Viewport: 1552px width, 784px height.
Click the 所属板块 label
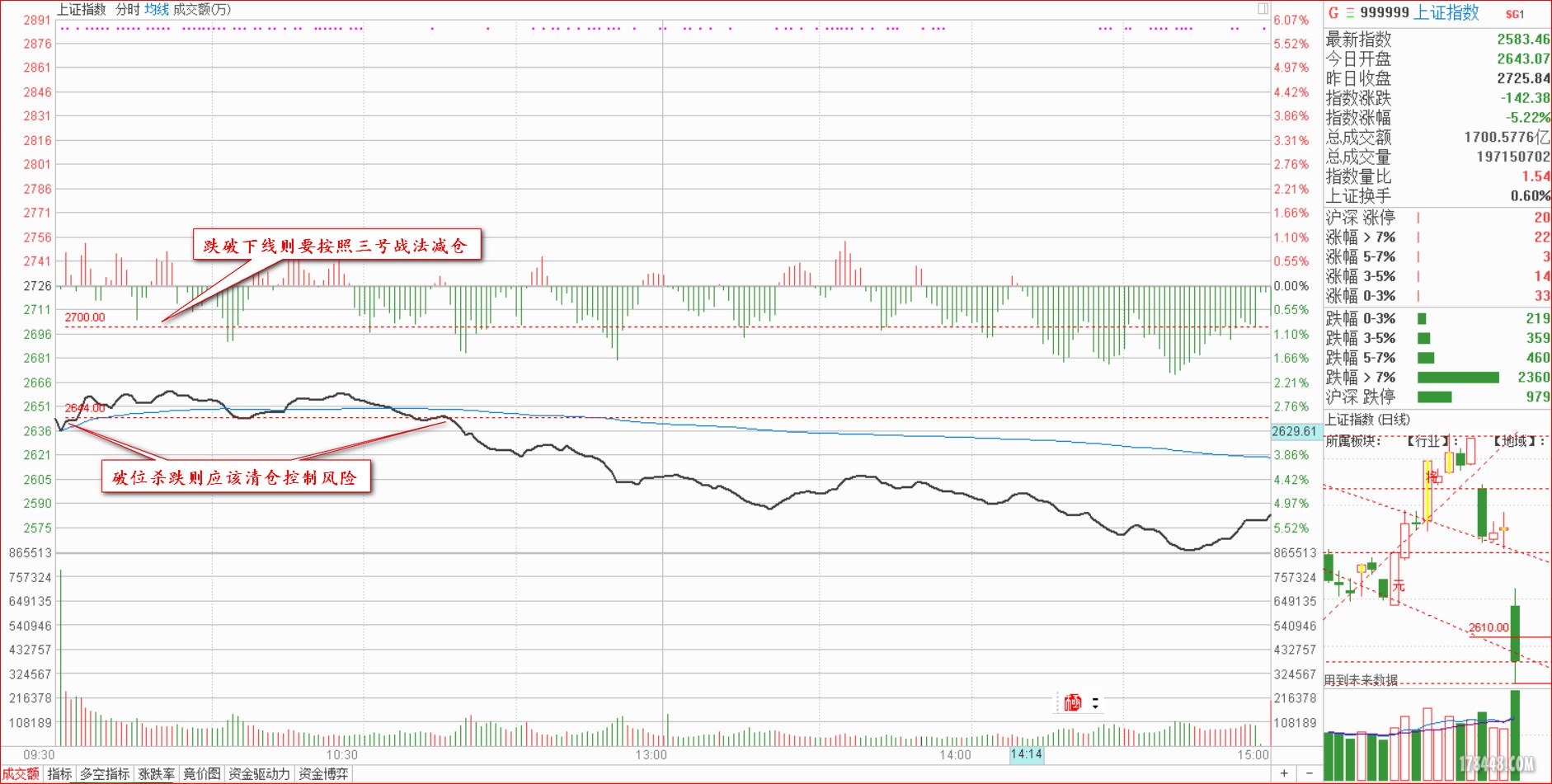point(1352,441)
